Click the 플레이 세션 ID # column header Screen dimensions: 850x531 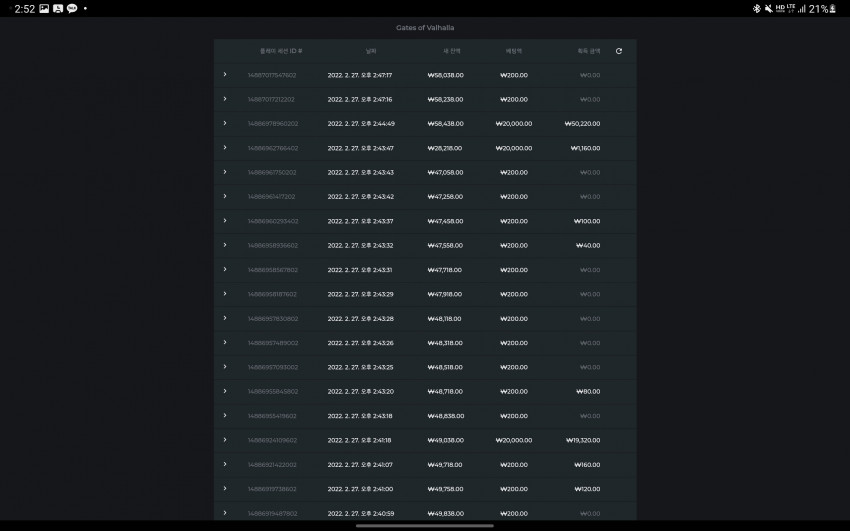(x=281, y=51)
